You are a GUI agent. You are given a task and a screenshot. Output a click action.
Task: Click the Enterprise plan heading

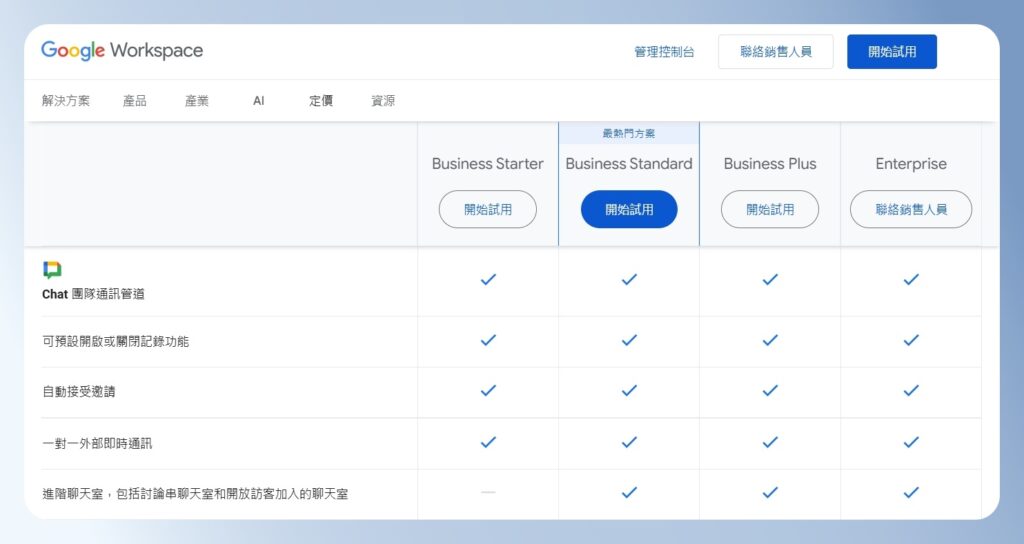tap(911, 164)
